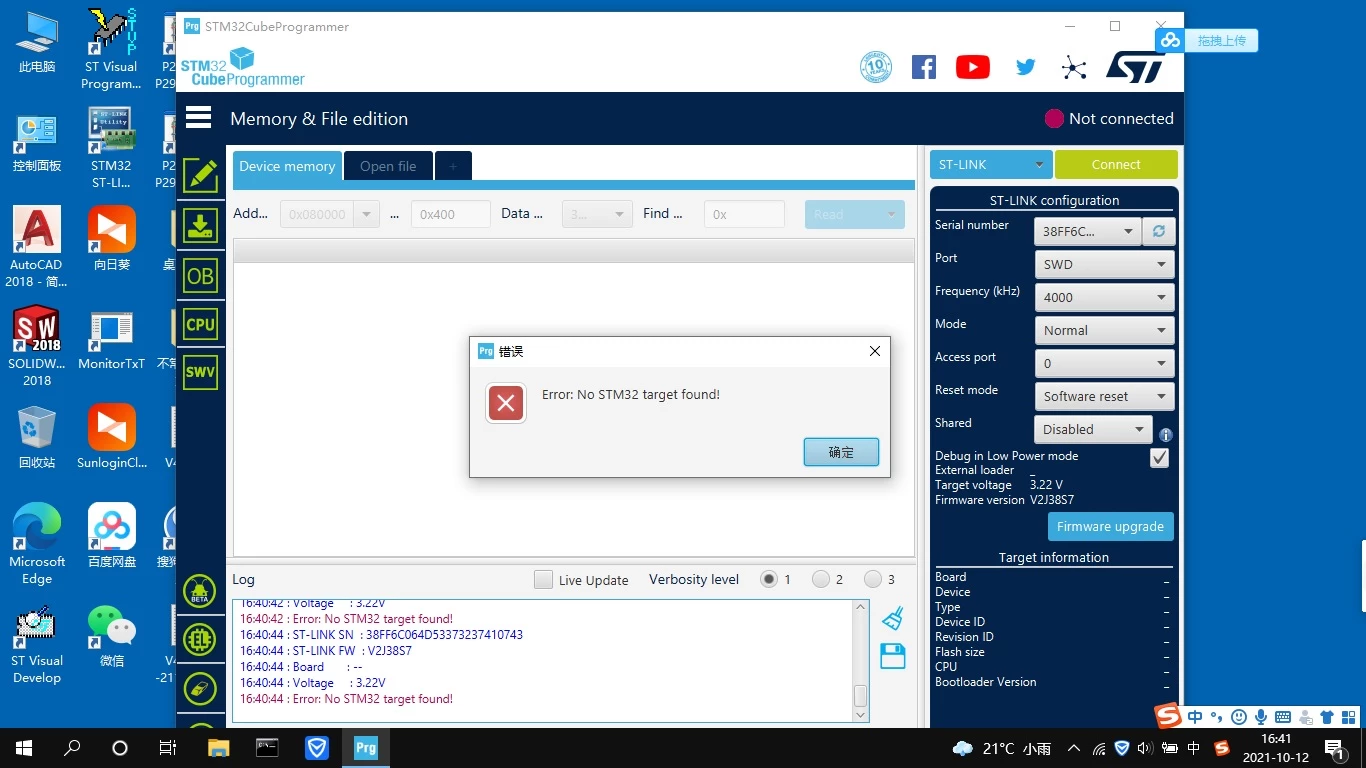Screen dimensions: 1366x768
Task: Switch to the Open file tab
Action: [388, 166]
